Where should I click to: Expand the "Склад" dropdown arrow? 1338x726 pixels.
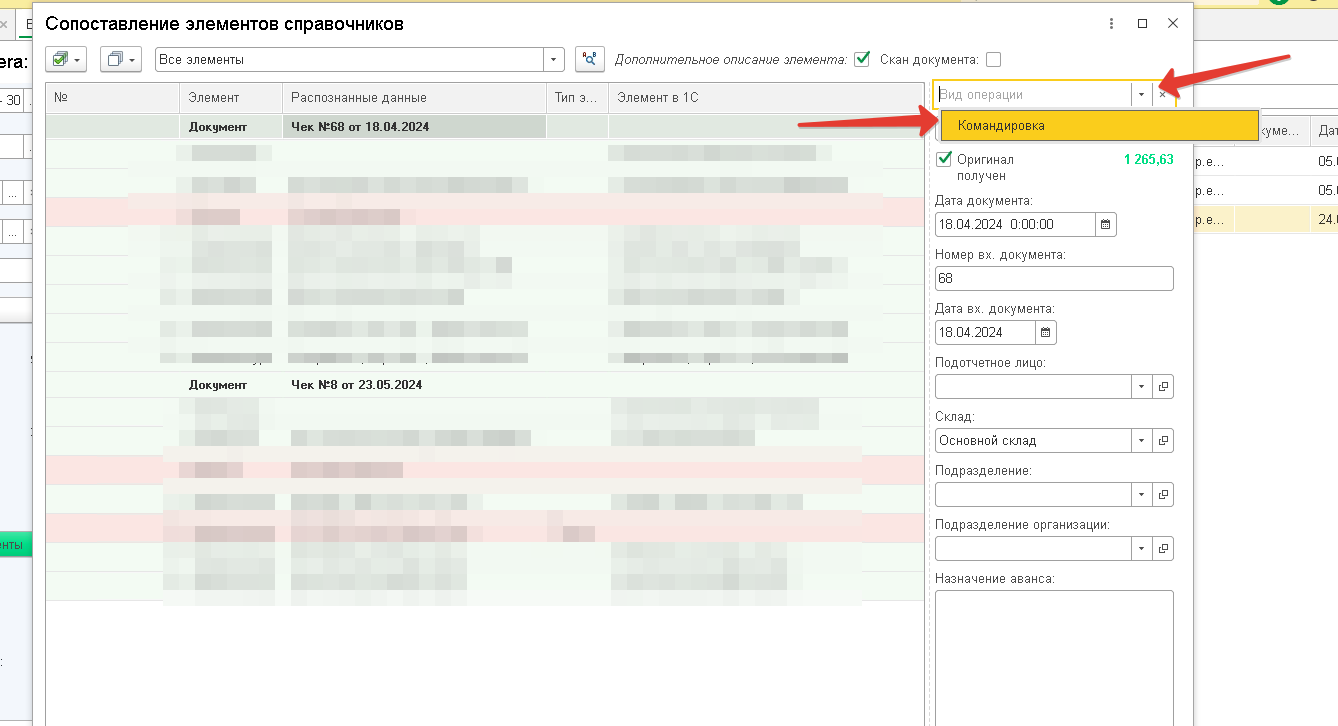click(x=1141, y=440)
